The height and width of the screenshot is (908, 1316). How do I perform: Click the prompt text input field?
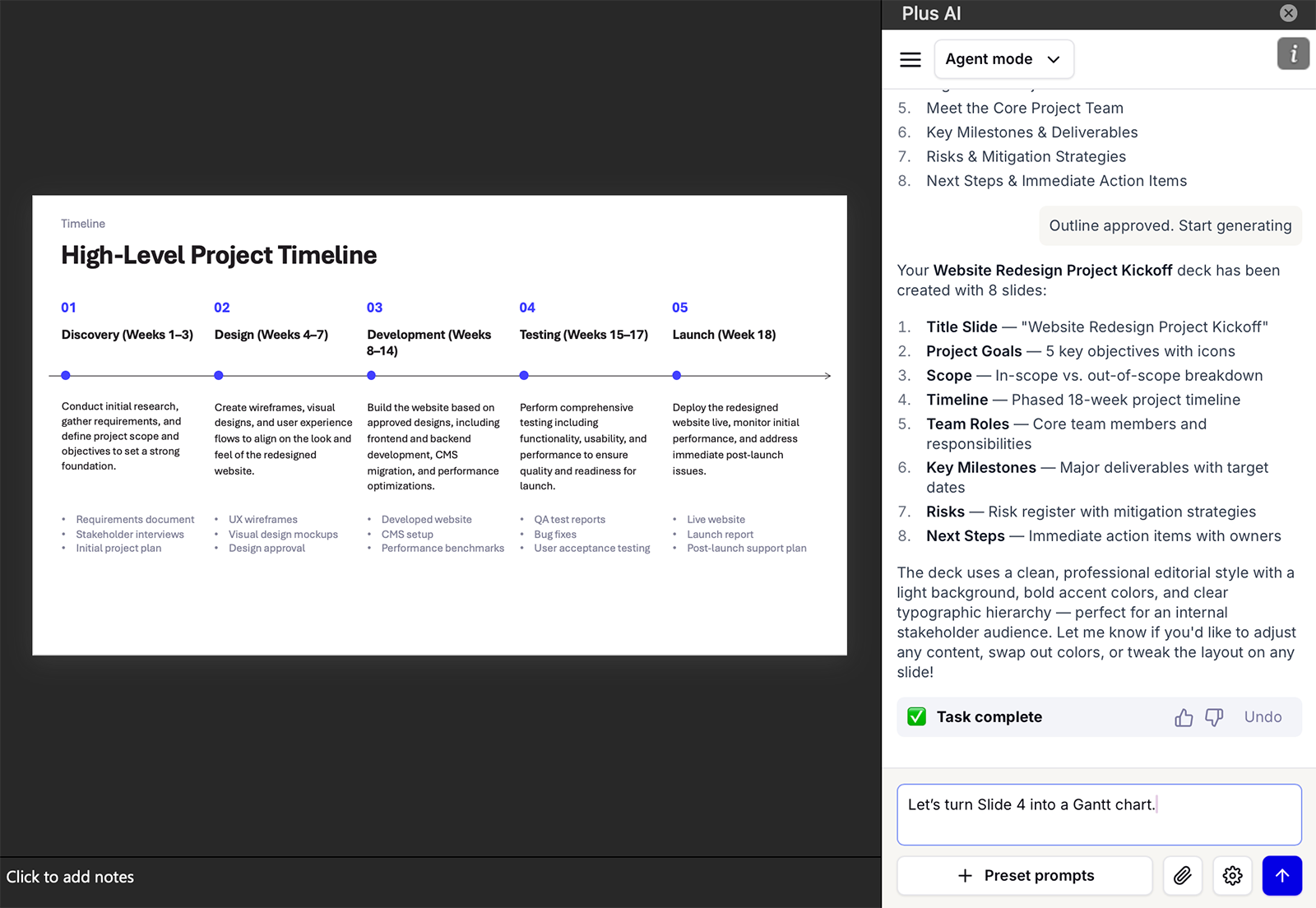pos(1099,814)
